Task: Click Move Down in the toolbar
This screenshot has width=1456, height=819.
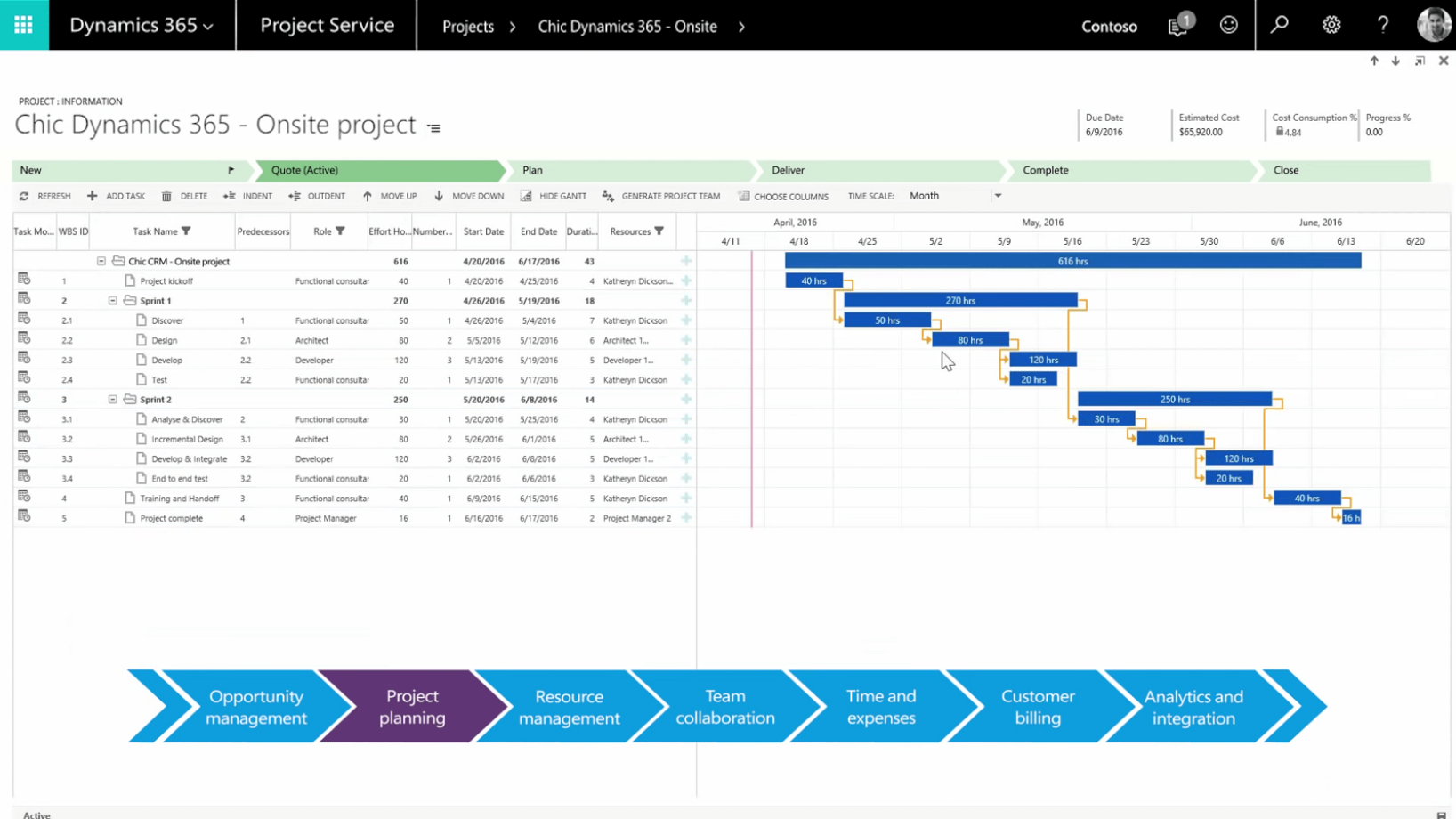Action: tap(469, 196)
